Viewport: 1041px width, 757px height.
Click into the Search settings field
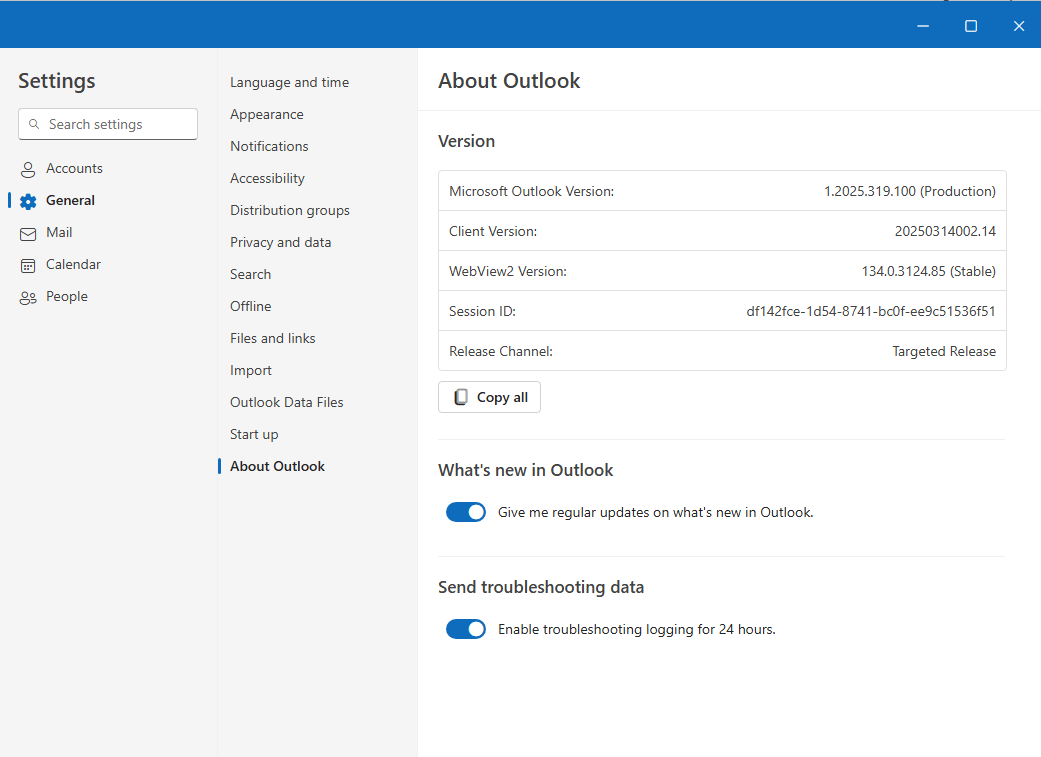point(108,124)
